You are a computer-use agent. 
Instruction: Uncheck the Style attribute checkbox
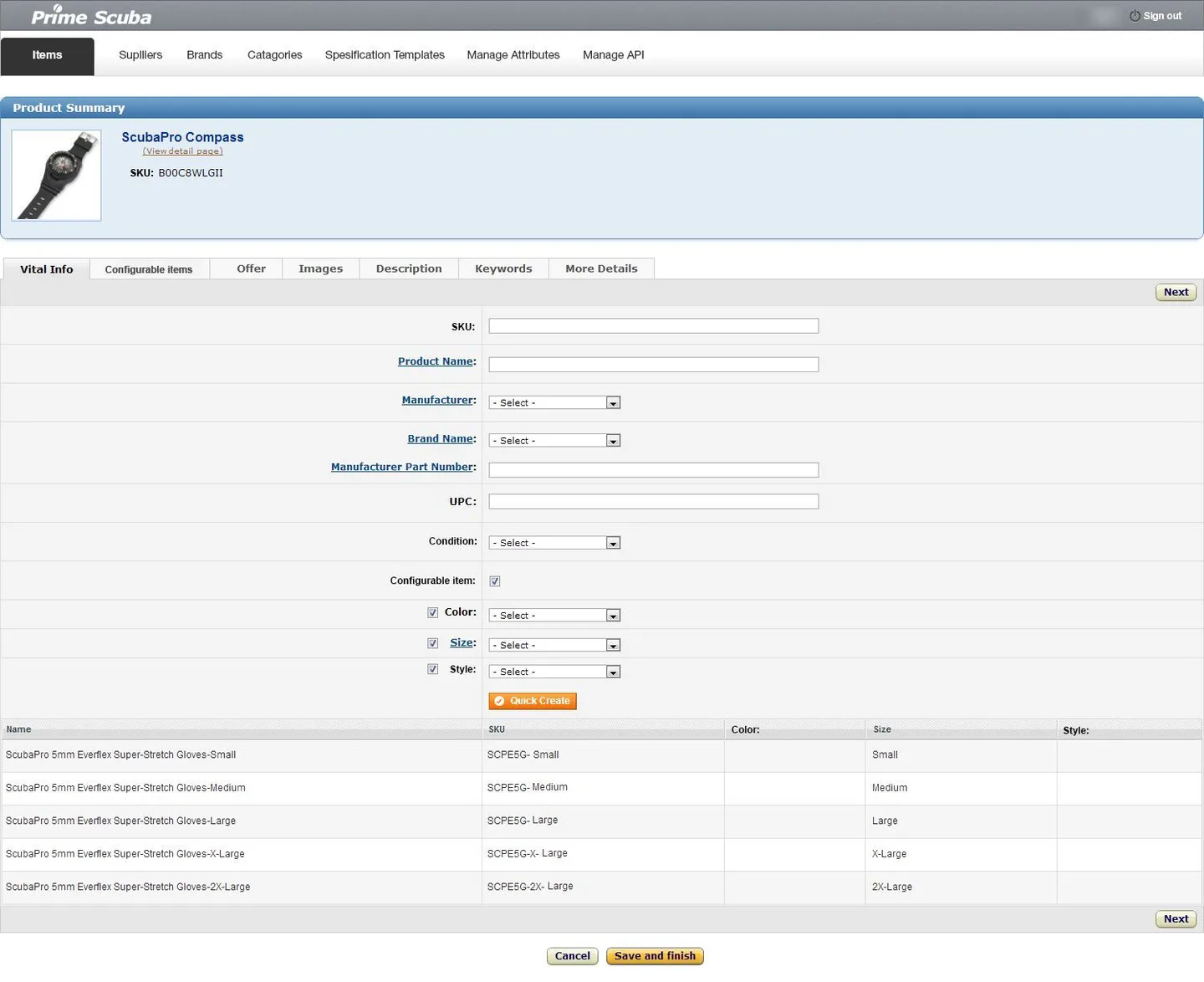[x=432, y=669]
